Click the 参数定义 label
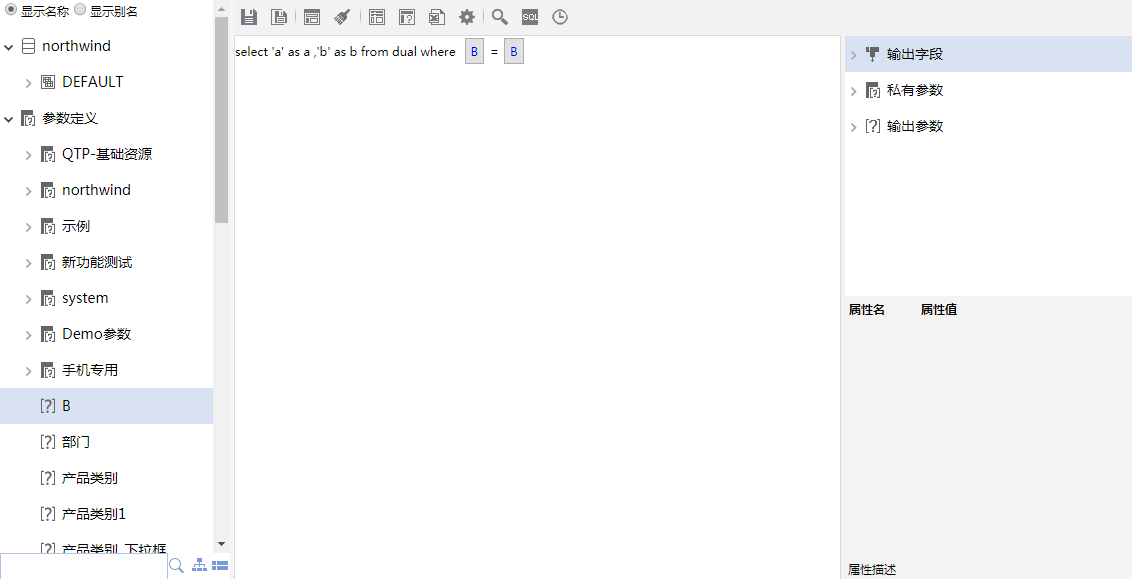This screenshot has height=579, width=1132. click(x=70, y=118)
